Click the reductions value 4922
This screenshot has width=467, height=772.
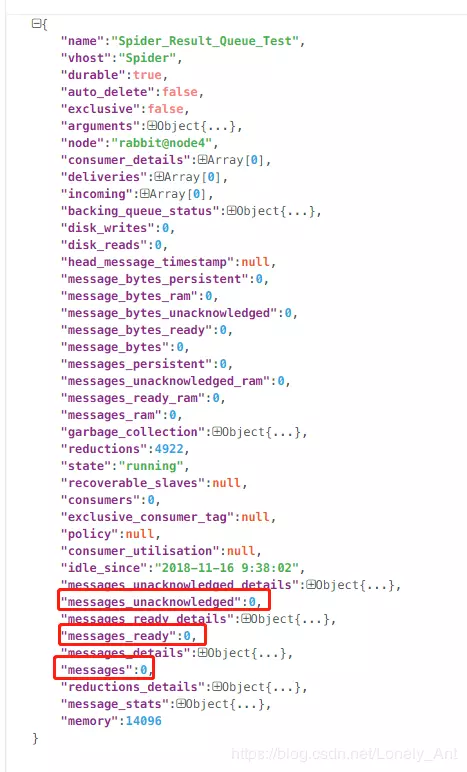tap(169, 449)
